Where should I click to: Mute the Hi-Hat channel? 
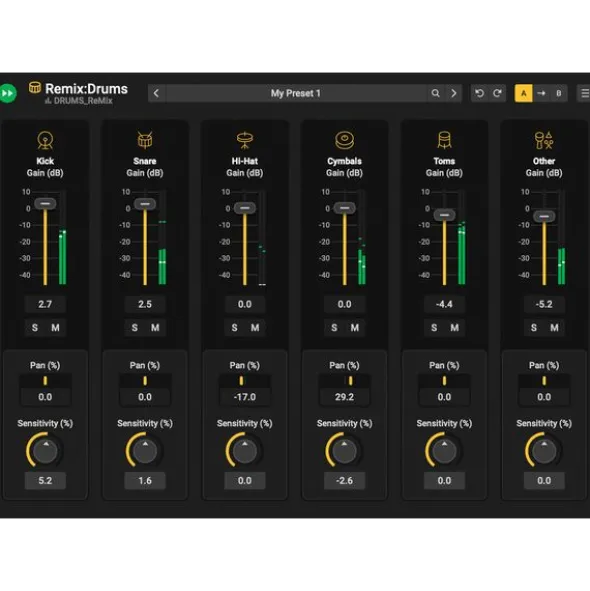pos(255,328)
